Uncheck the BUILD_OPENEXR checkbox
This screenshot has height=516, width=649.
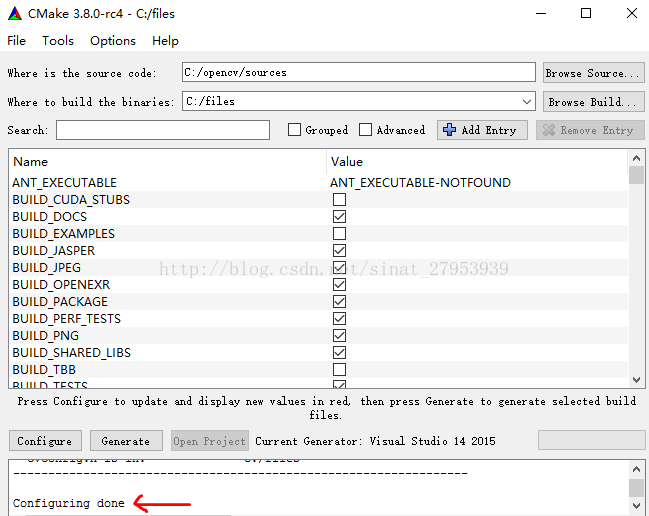click(339, 284)
